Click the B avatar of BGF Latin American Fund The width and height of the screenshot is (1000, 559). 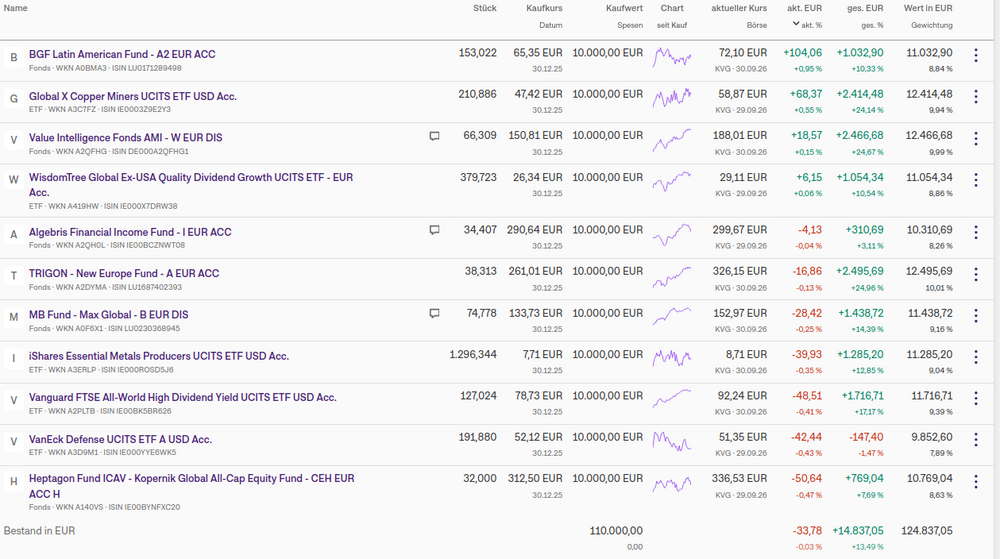click(13, 58)
